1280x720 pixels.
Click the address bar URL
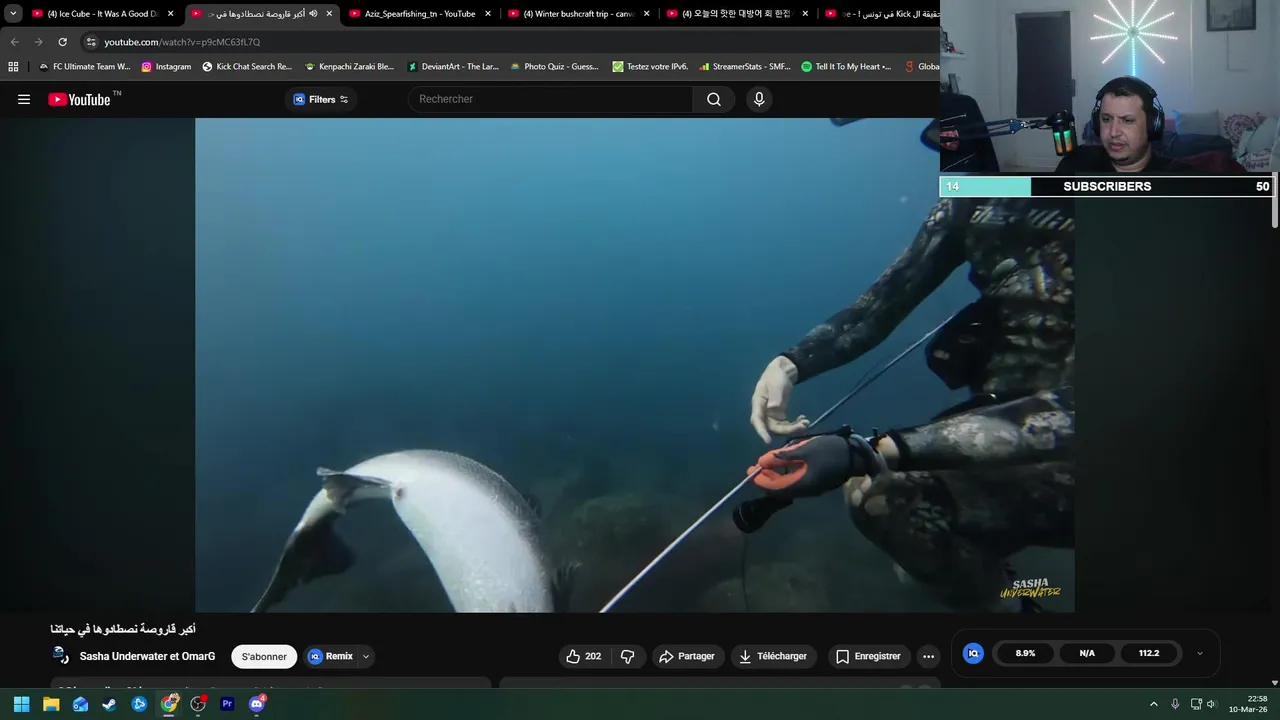182,42
